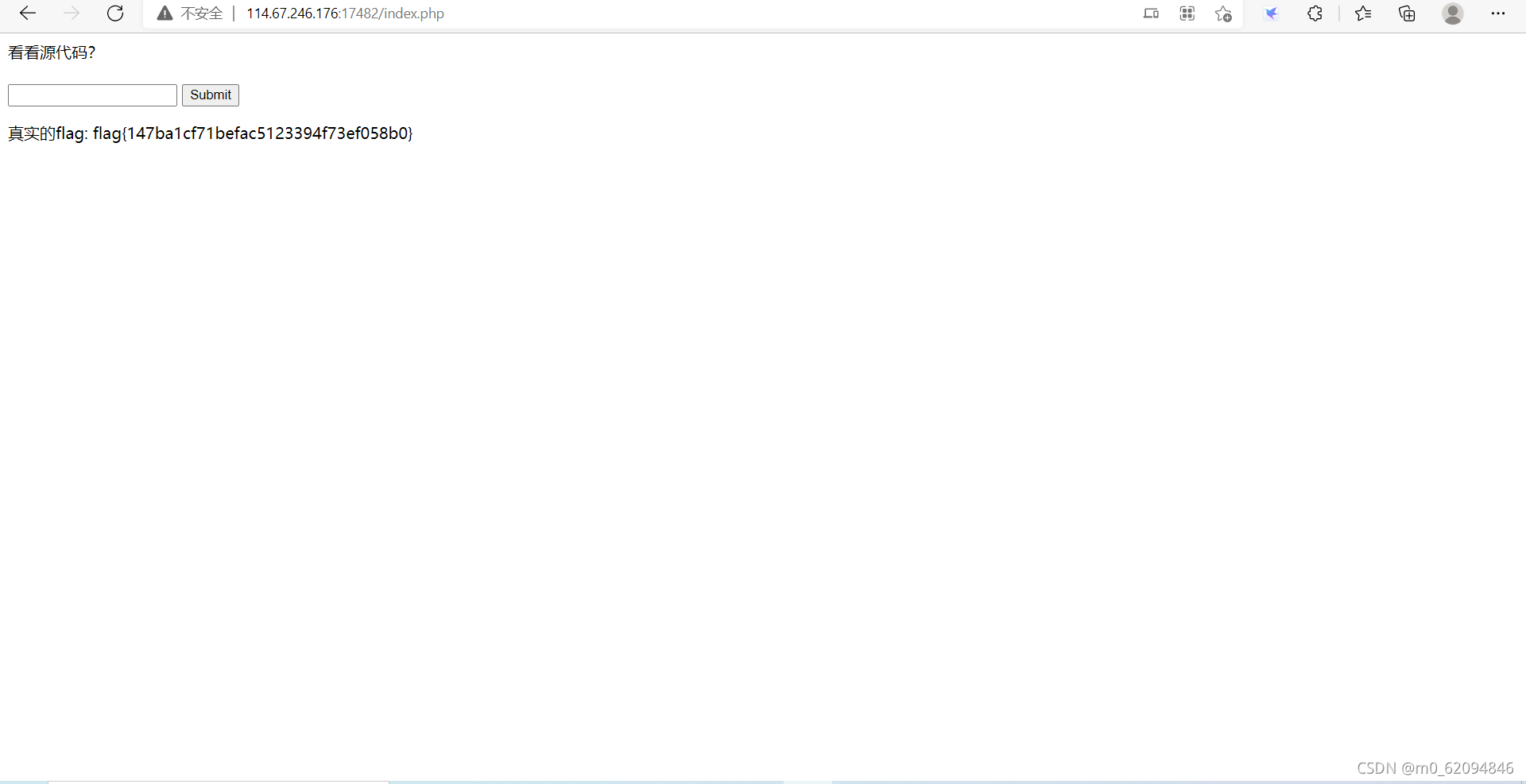The image size is (1526, 784).
Task: Open the favorites list star icon
Action: click(x=1363, y=14)
